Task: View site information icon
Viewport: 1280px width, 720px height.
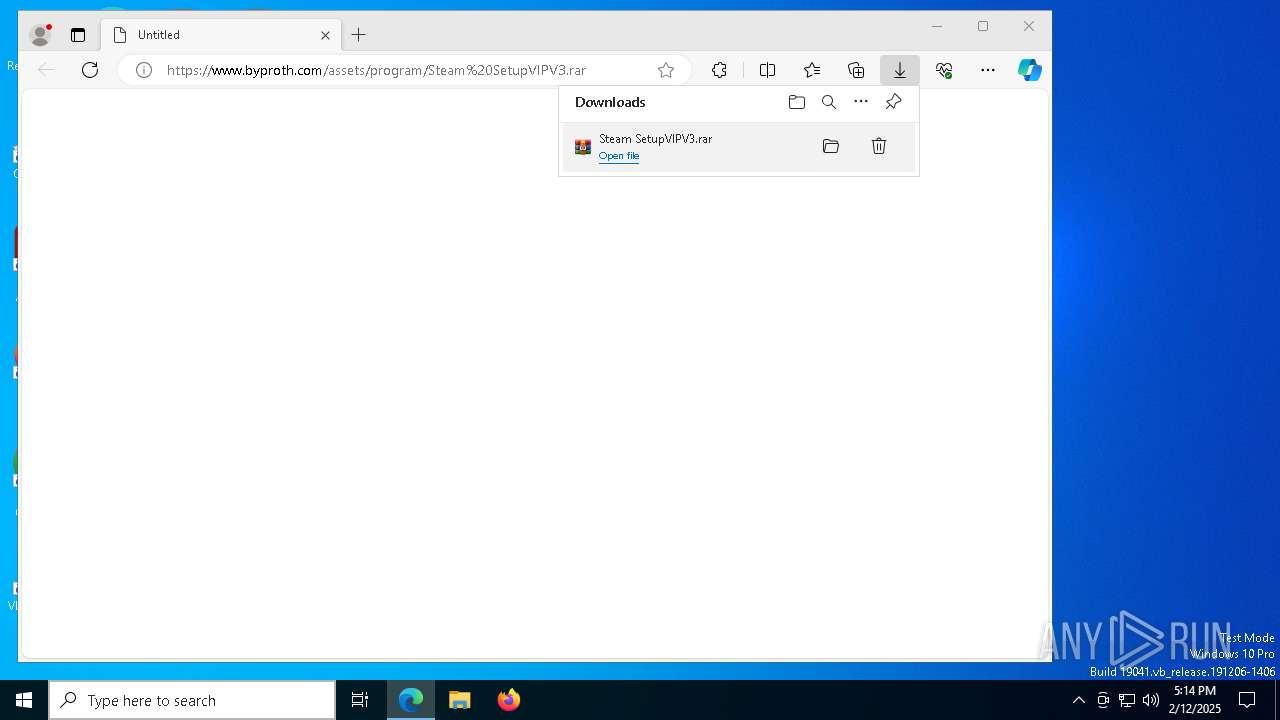Action: point(144,70)
